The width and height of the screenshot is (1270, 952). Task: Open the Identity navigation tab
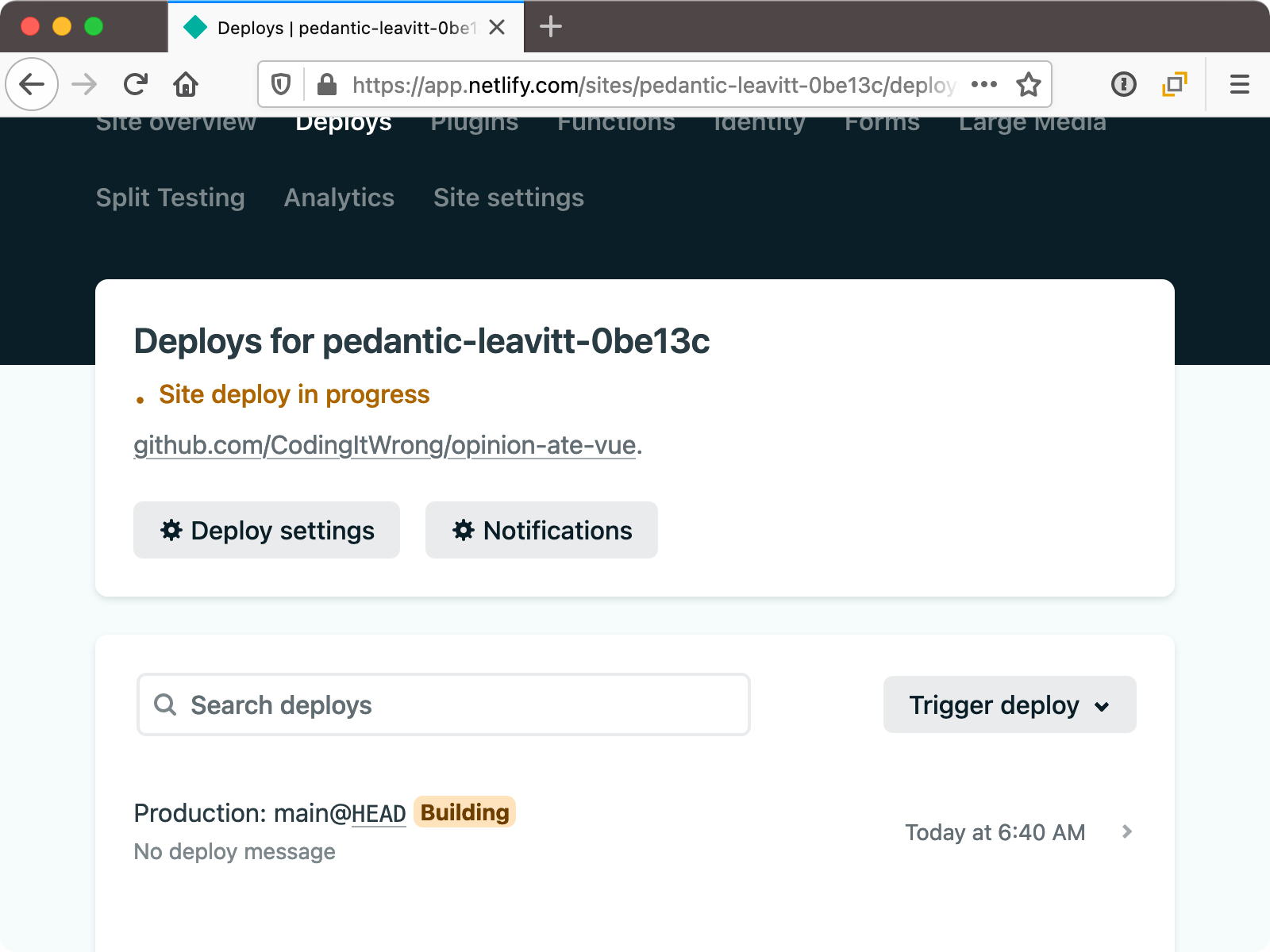point(760,123)
